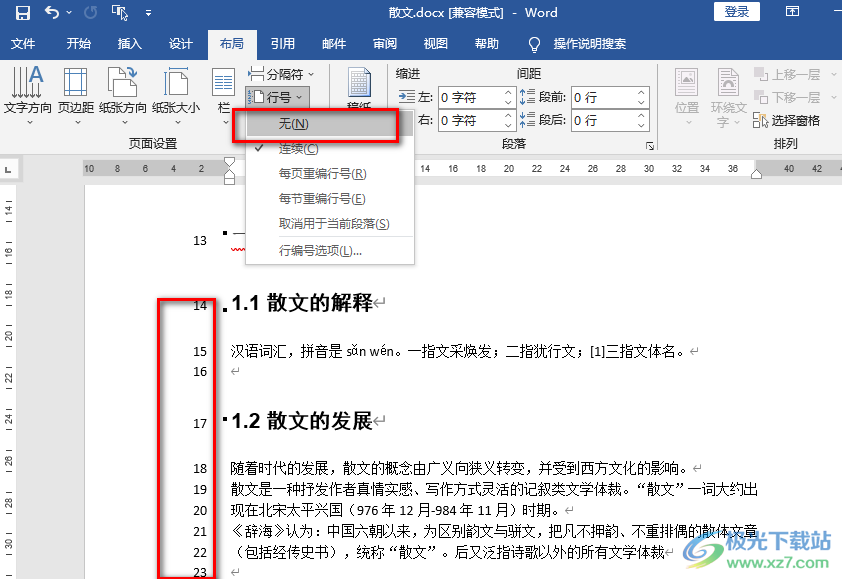Decrease 段后 spacing with down stepper
Screen dimensions: 842x579
point(641,125)
